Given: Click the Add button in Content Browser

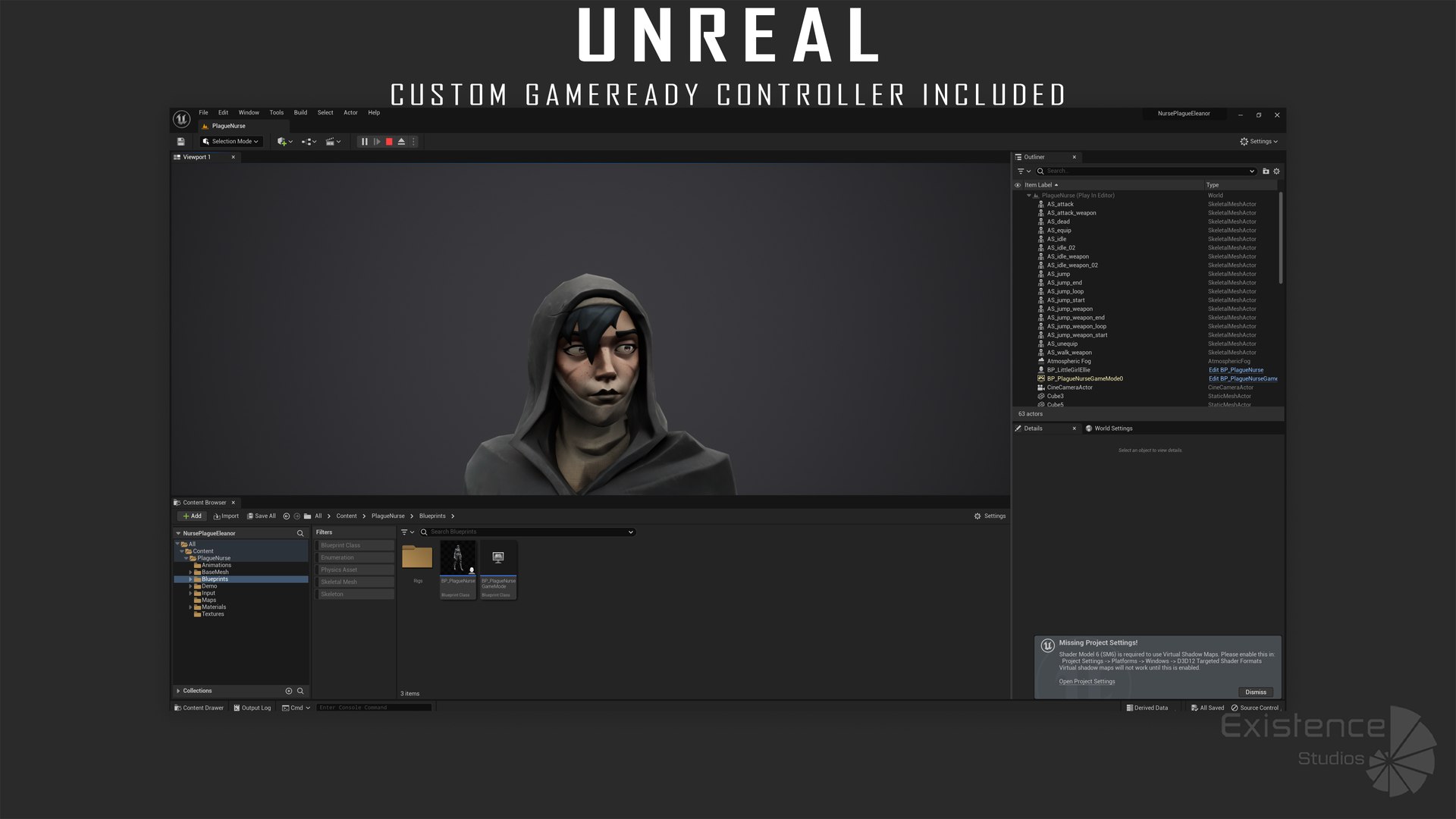Looking at the screenshot, I should point(192,516).
